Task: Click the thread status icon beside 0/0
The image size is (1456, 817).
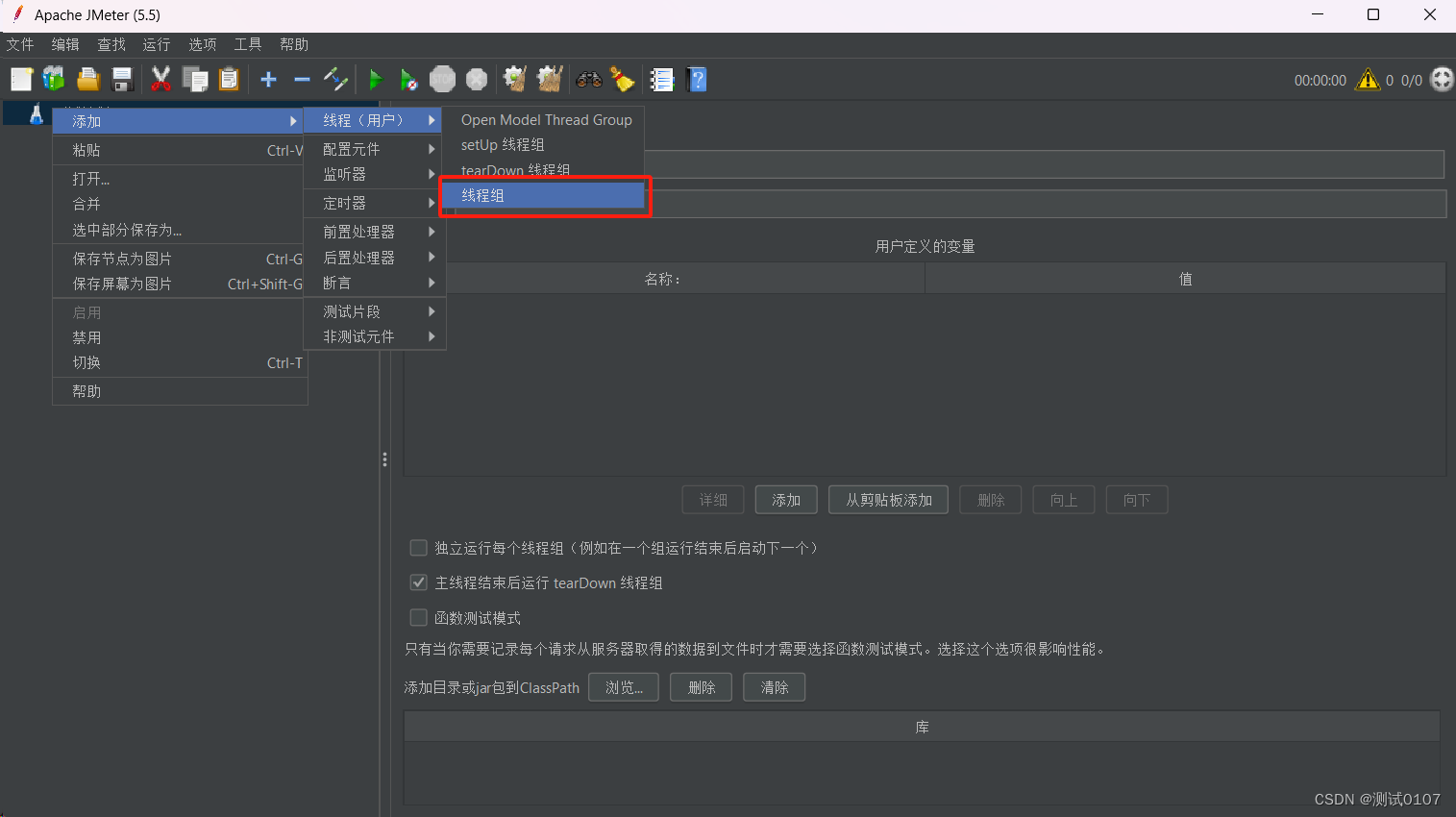Action: (1442, 80)
